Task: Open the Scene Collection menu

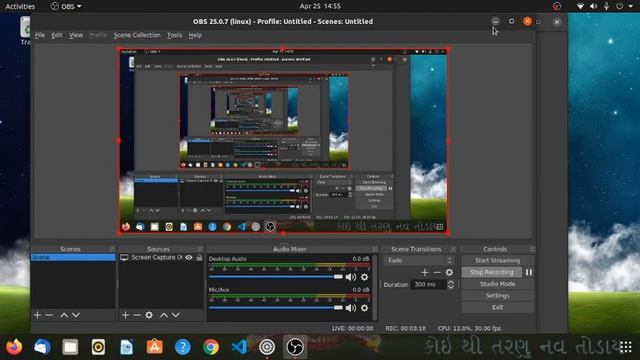Action: [x=137, y=35]
